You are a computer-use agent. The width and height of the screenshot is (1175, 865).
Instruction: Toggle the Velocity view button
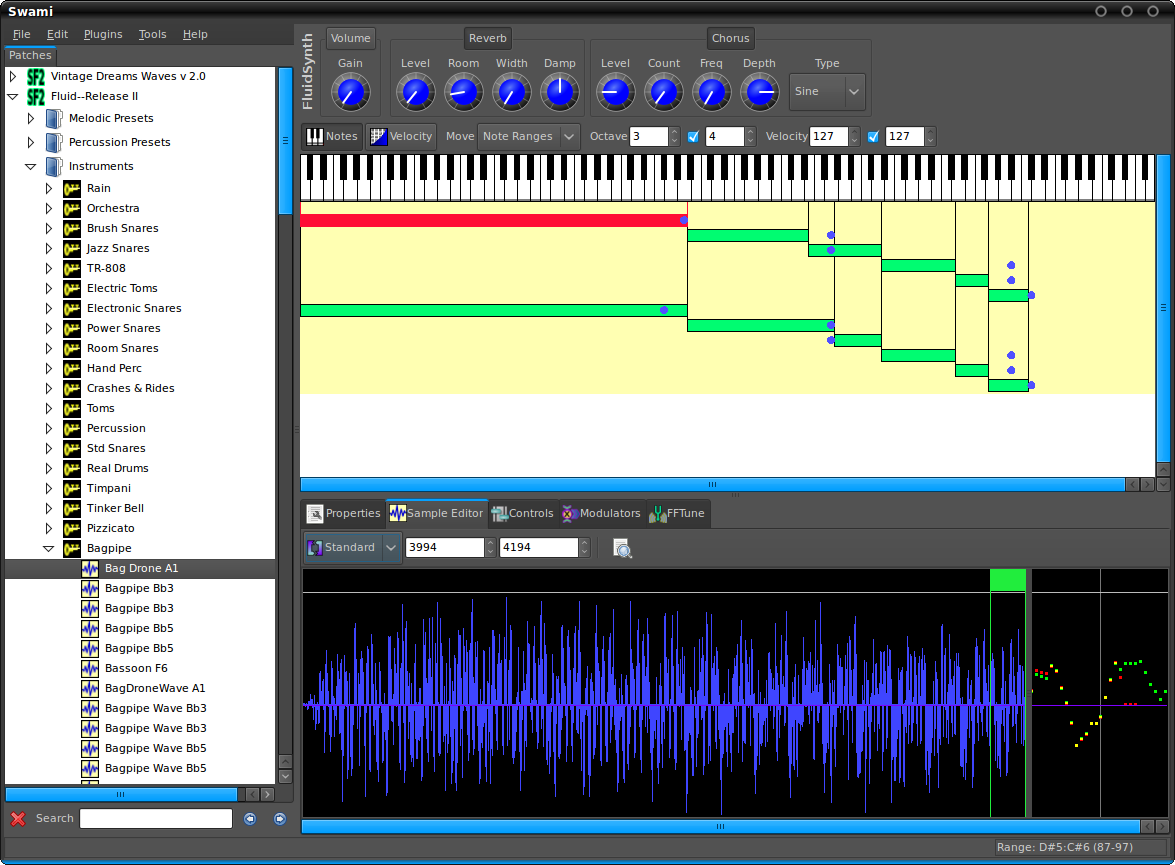click(401, 137)
